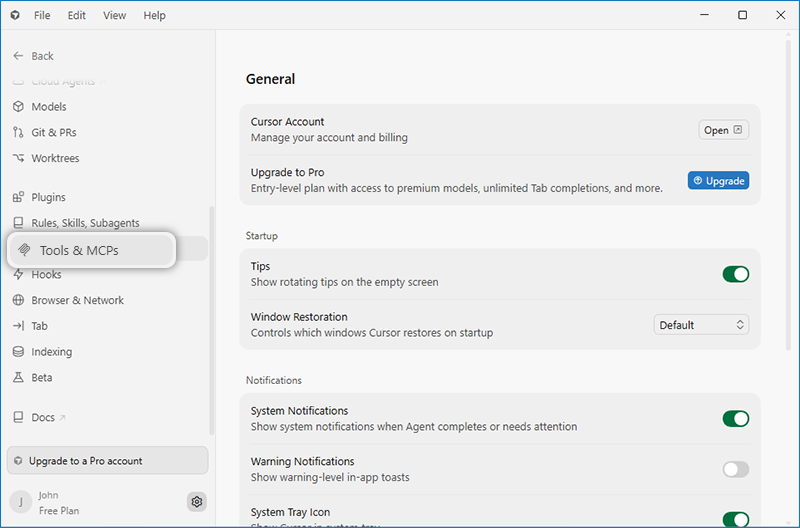This screenshot has height=528, width=800.
Task: Click the cube icon in Upgrade to a Pro account
Action: pos(18,461)
